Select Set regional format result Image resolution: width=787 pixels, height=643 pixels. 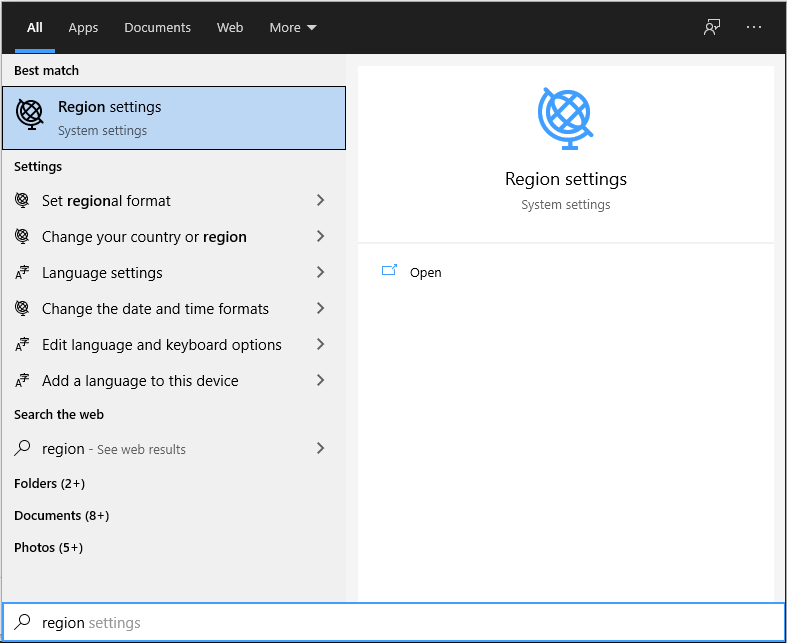click(x=174, y=201)
